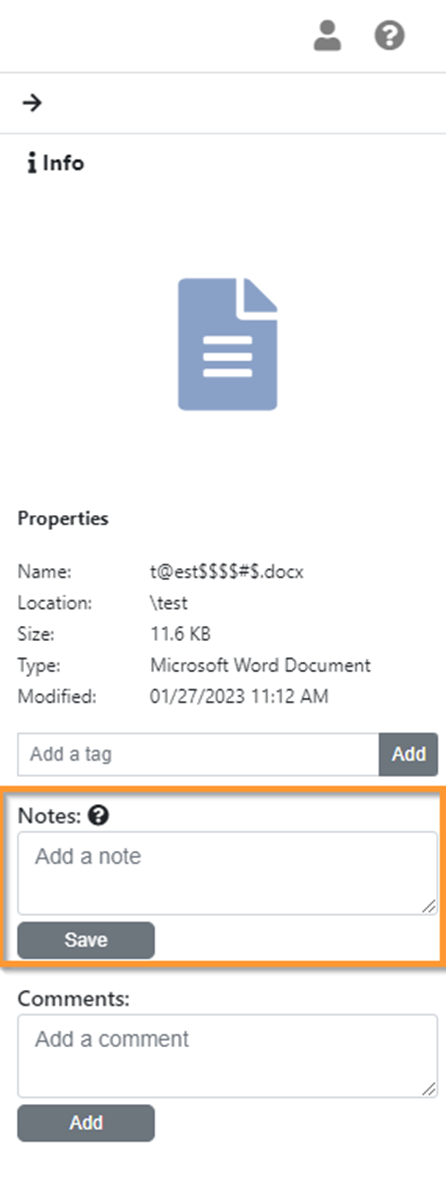
Task: Click the \test location value
Action: 169,603
